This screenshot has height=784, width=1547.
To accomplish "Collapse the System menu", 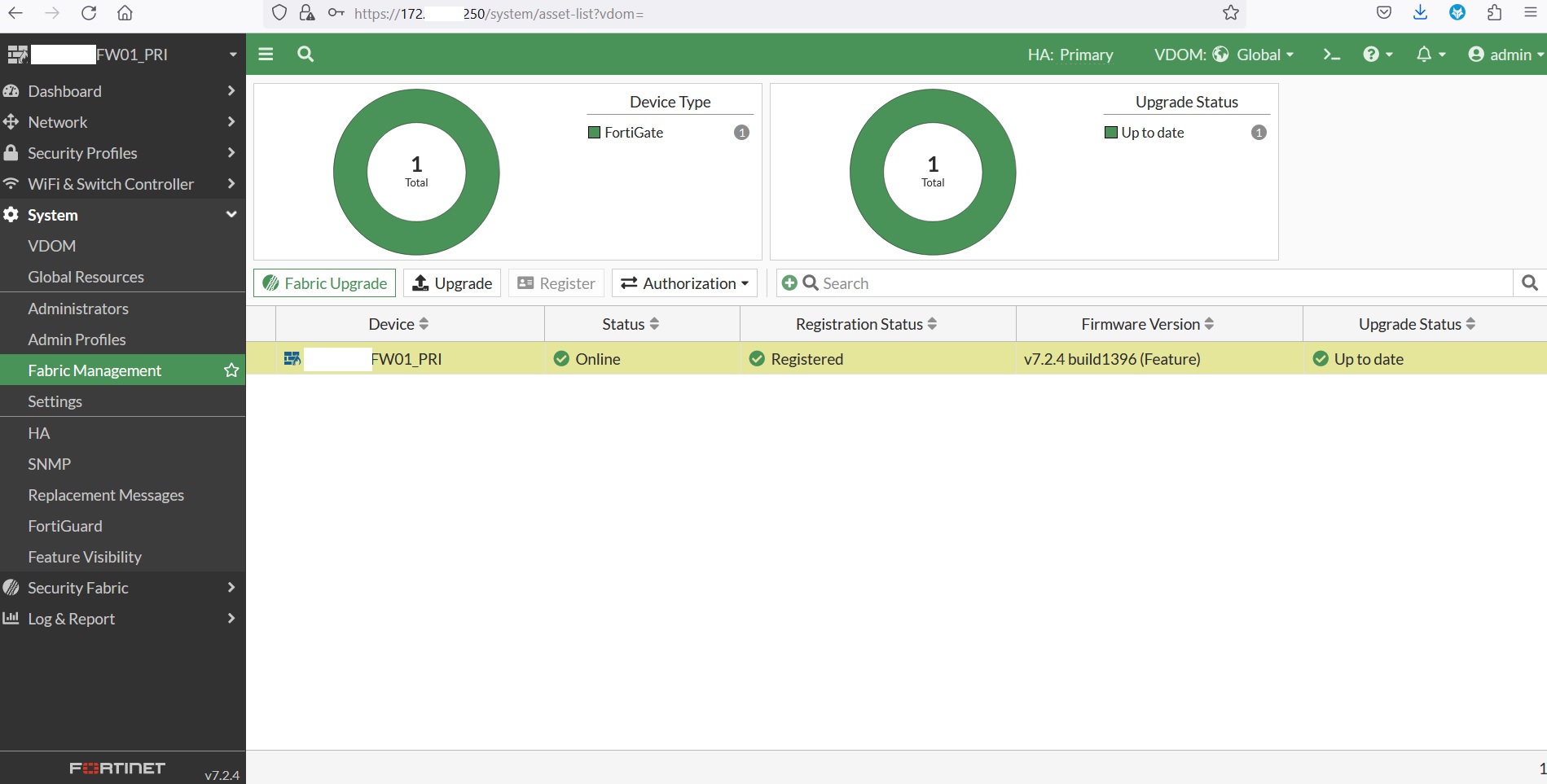I will click(122, 215).
